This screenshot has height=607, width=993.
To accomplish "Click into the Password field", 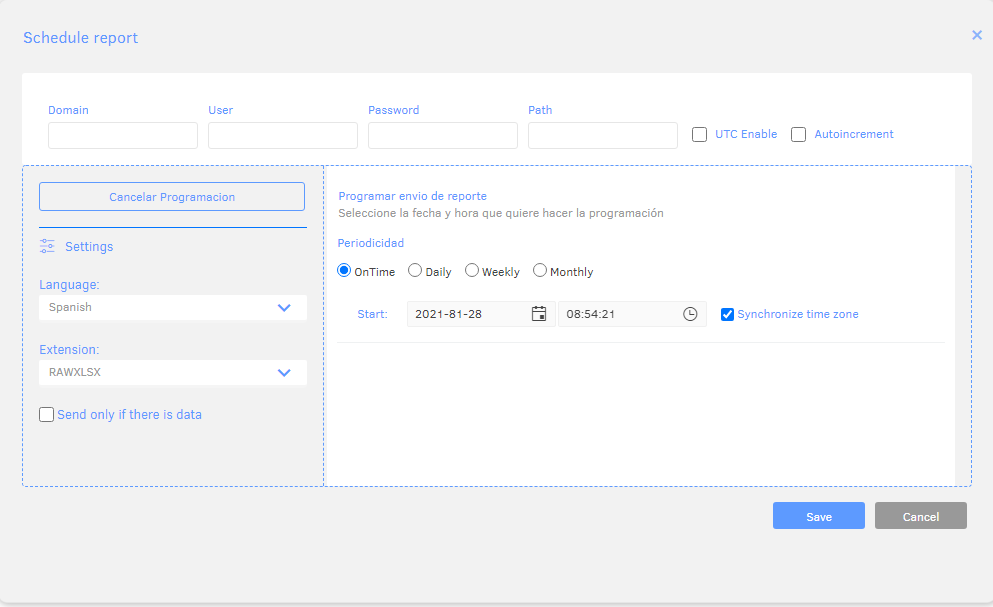I will pyautogui.click(x=443, y=136).
